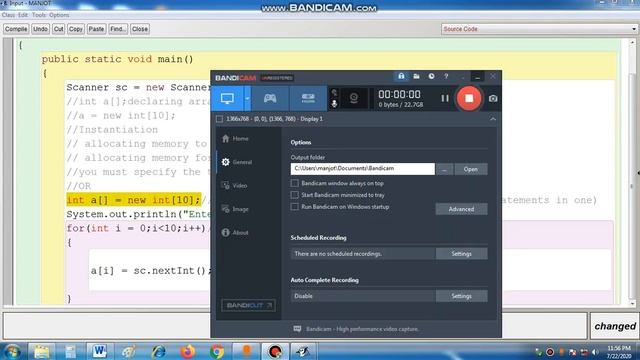Click the Bandicam lock icon
This screenshot has height=360, width=640.
tap(401, 76)
